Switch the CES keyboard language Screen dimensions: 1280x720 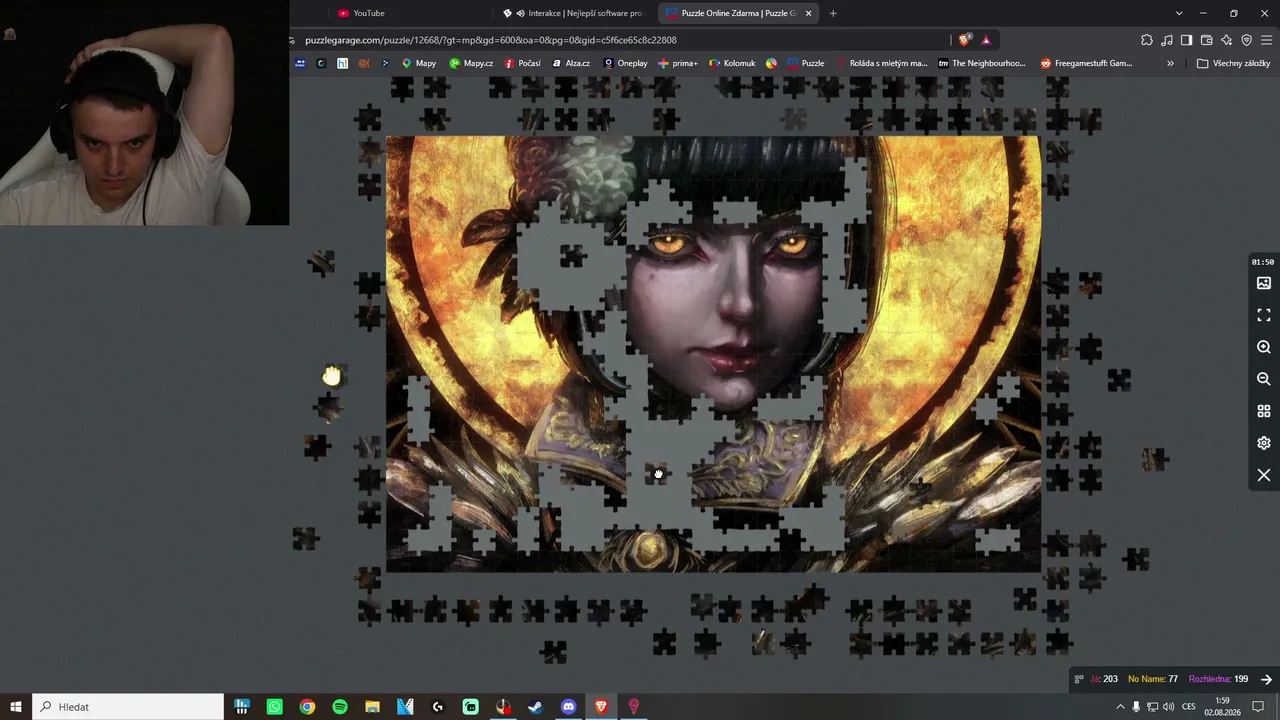(1189, 707)
